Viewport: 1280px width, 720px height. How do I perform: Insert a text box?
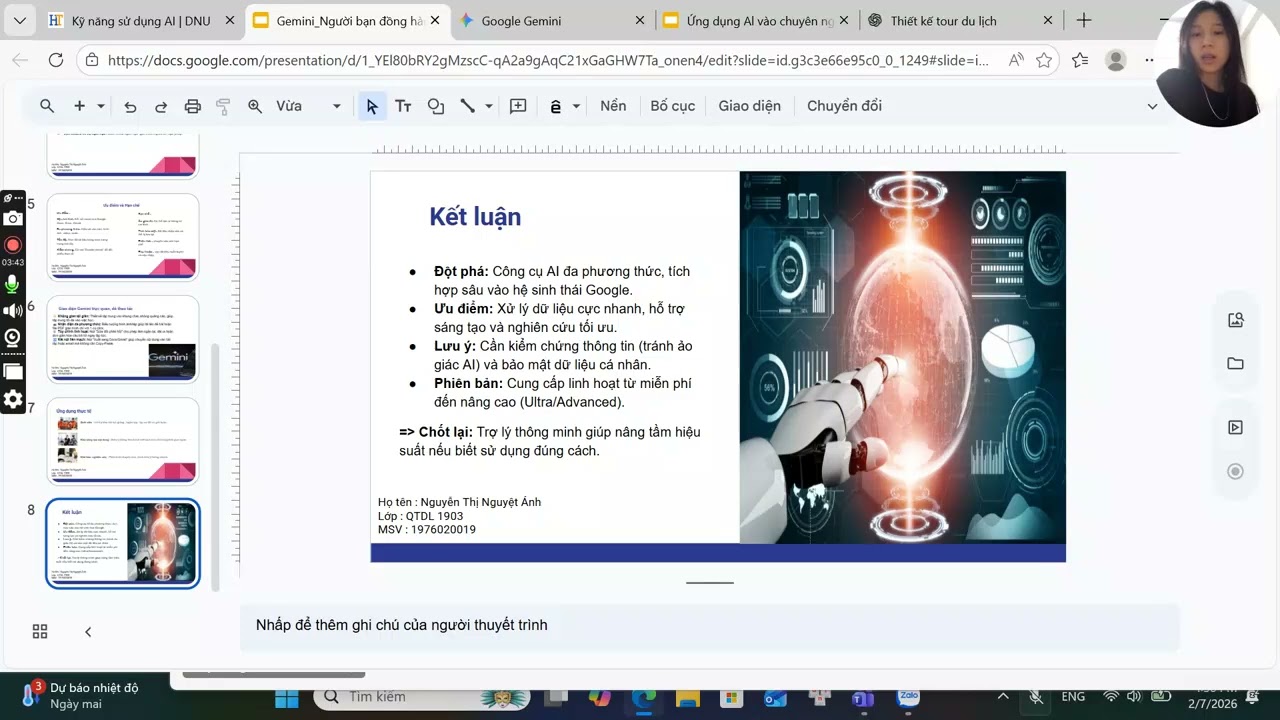point(404,106)
